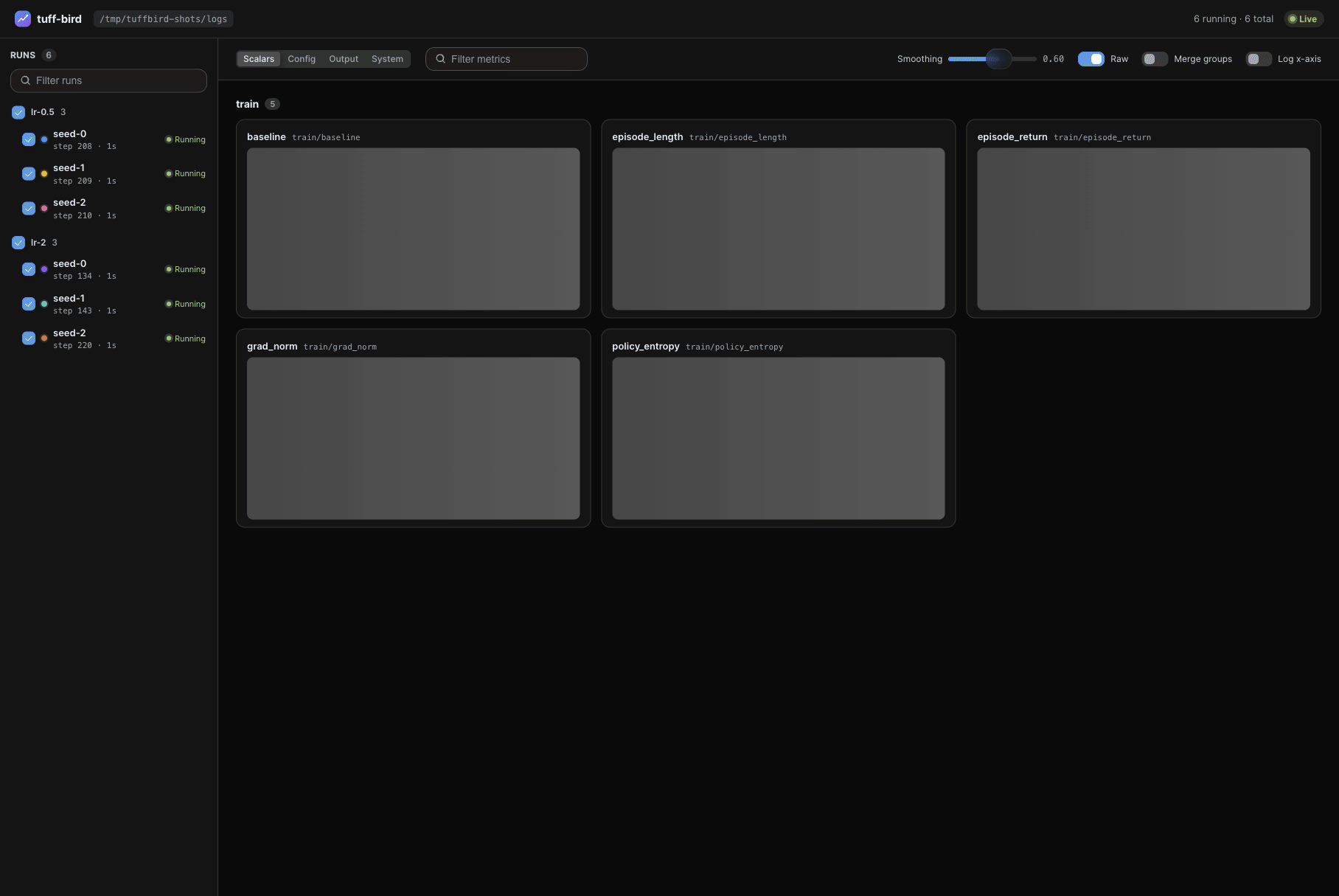The height and width of the screenshot is (896, 1339).
Task: Uncheck seed-2 at step 210
Action: click(29, 209)
